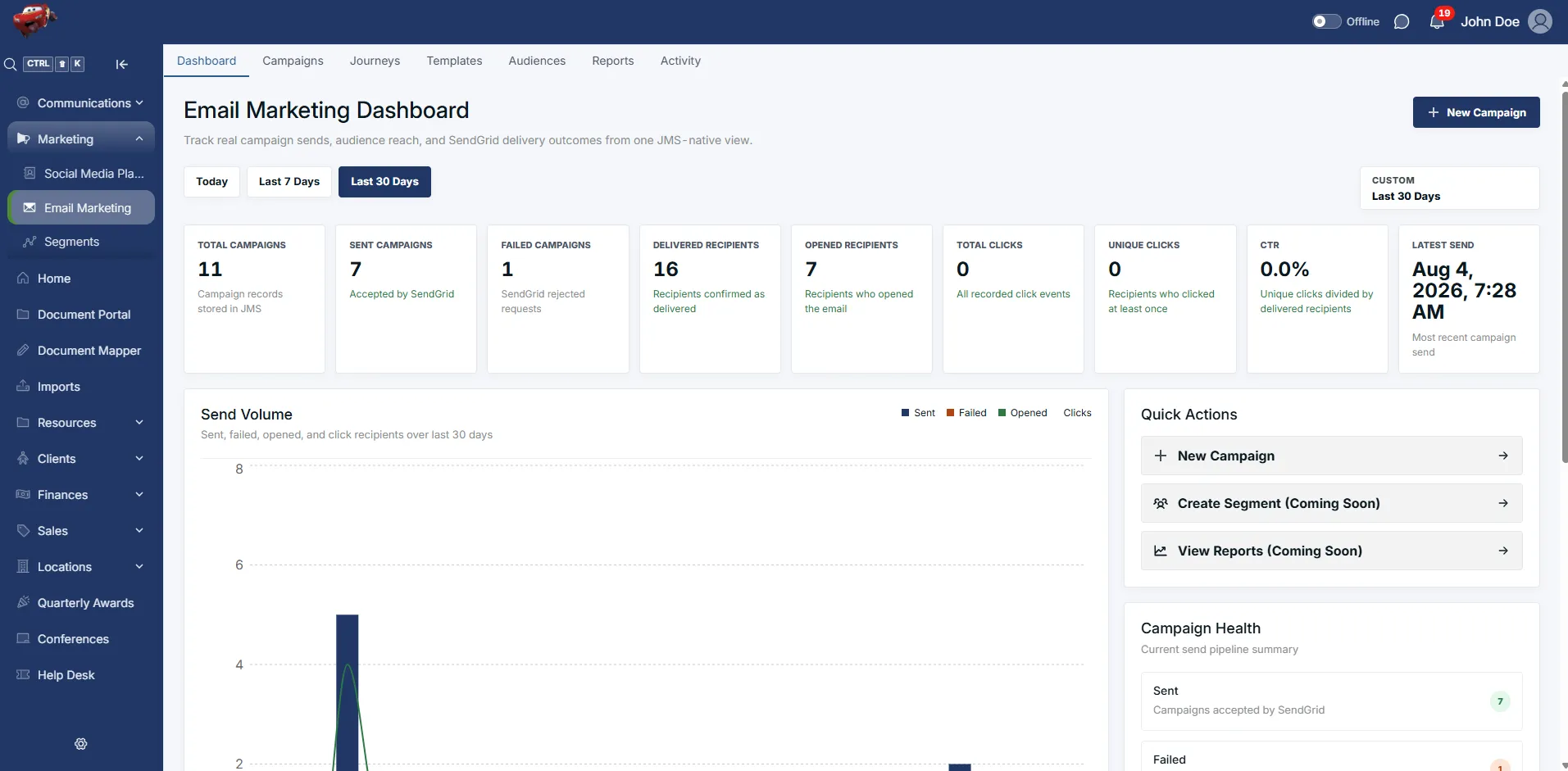This screenshot has width=1568, height=771.
Task: Click the Communications sidebar icon
Action: point(23,102)
